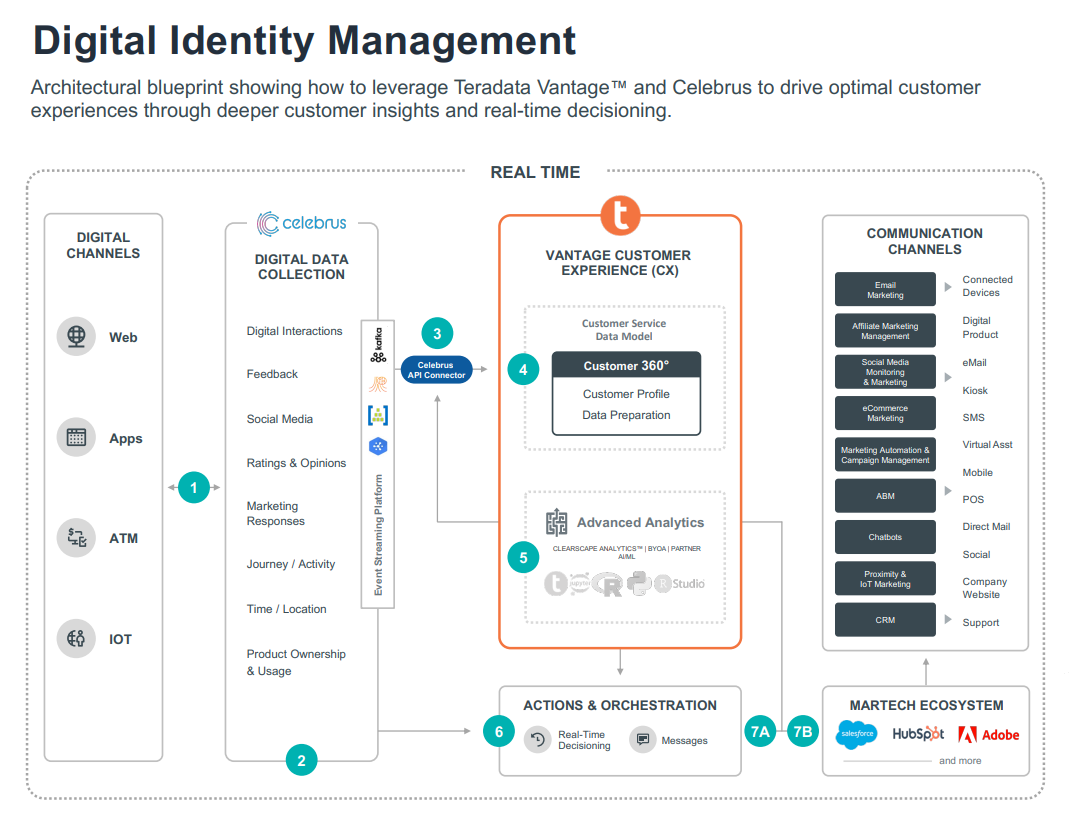
Task: Select the Affiliate Marketing Management box
Action: point(885,331)
